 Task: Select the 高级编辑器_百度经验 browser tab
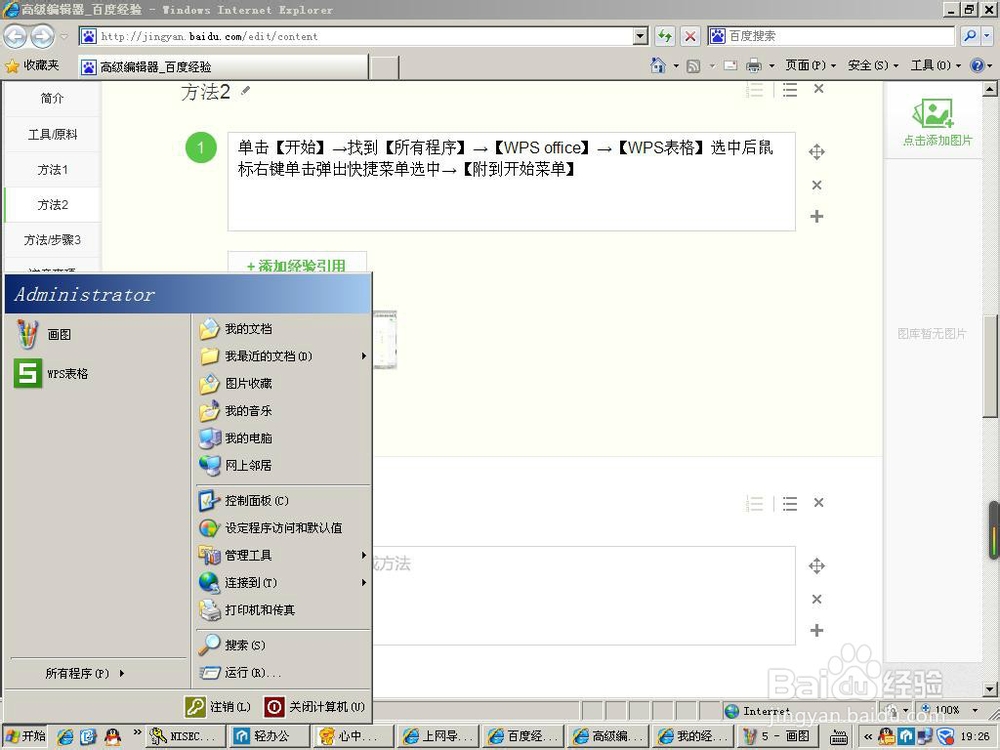pos(223,66)
